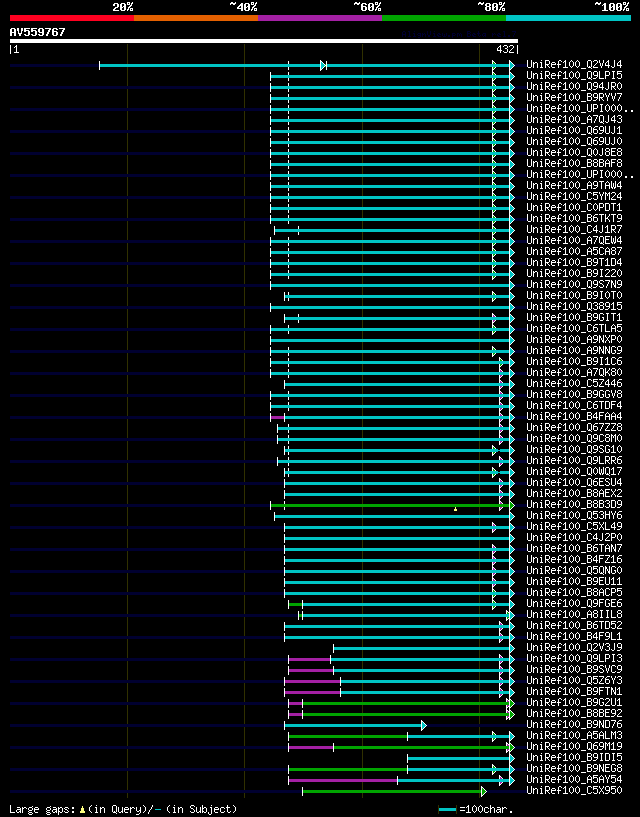Click the purple segment on Q9LPI3 row
This screenshot has width=640, height=817.
310,660
